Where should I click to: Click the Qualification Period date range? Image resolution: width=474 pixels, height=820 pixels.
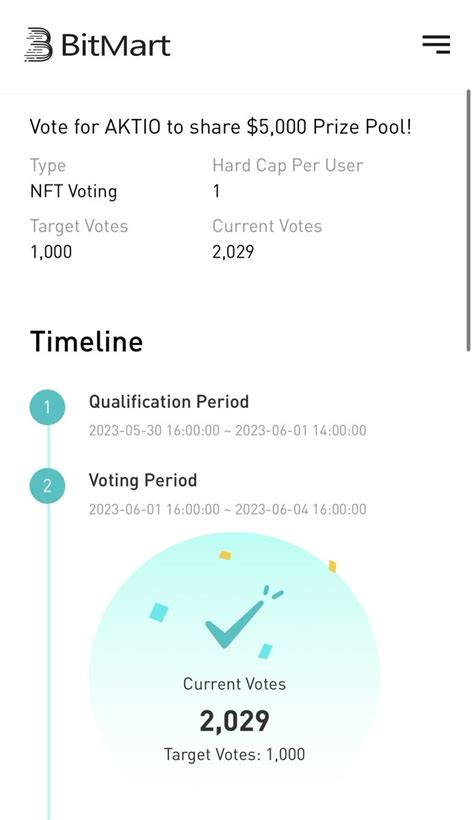(228, 430)
